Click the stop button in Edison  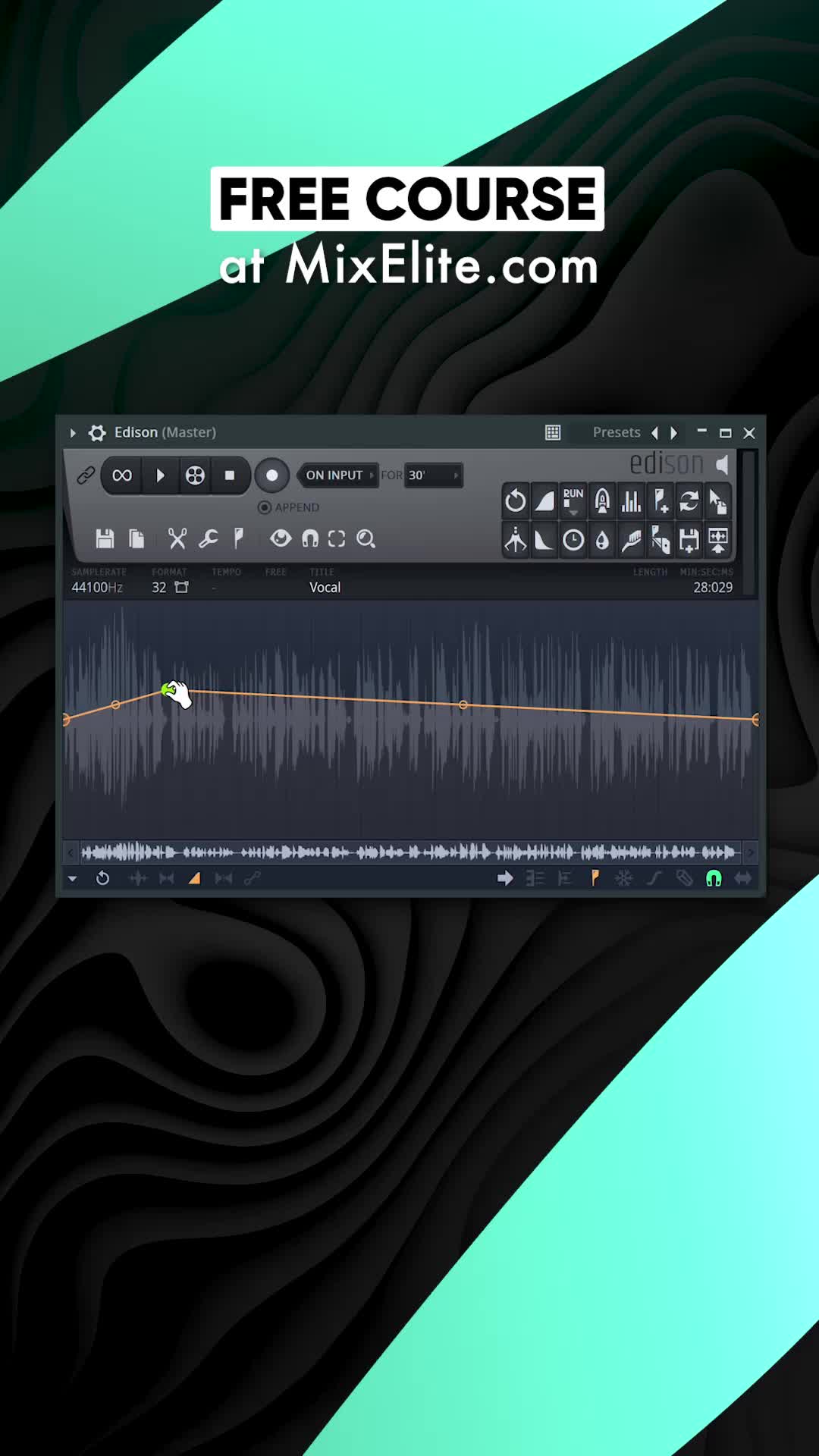click(x=230, y=475)
